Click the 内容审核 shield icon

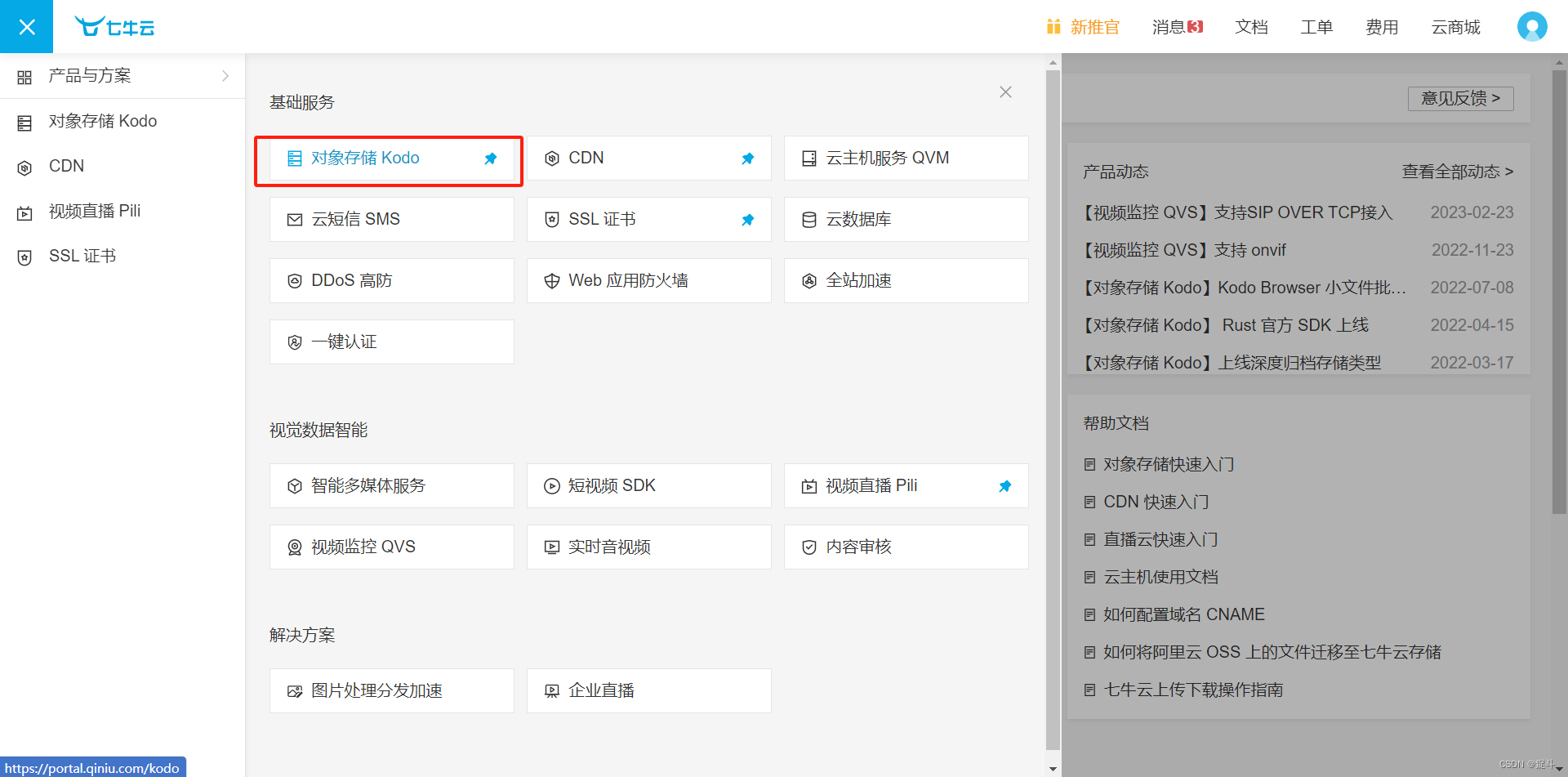[809, 547]
